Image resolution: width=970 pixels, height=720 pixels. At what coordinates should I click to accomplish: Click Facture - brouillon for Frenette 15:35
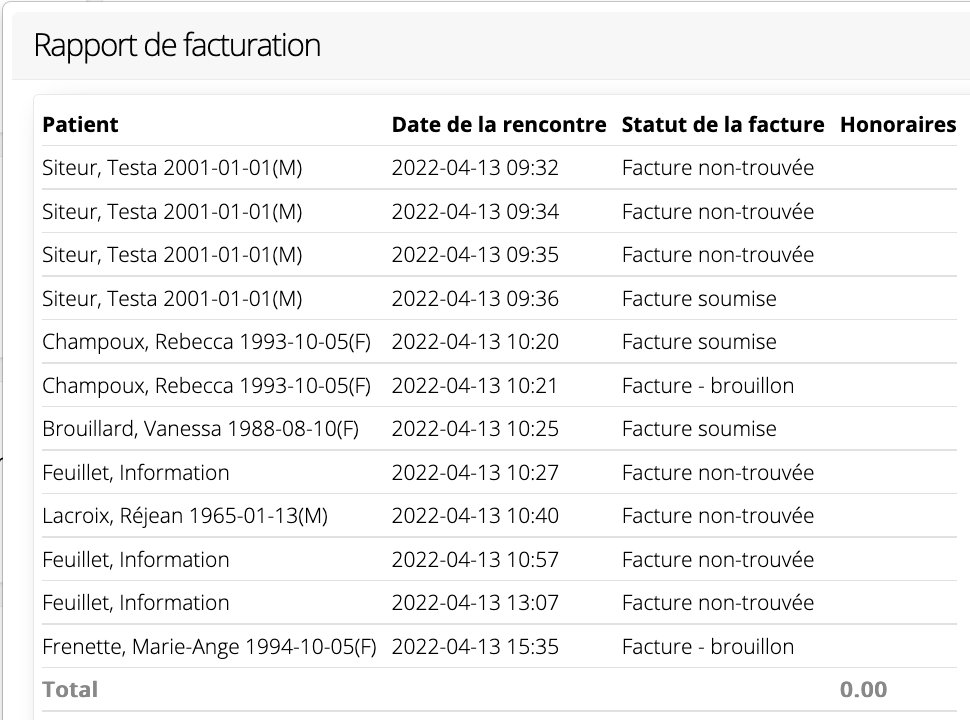[708, 646]
